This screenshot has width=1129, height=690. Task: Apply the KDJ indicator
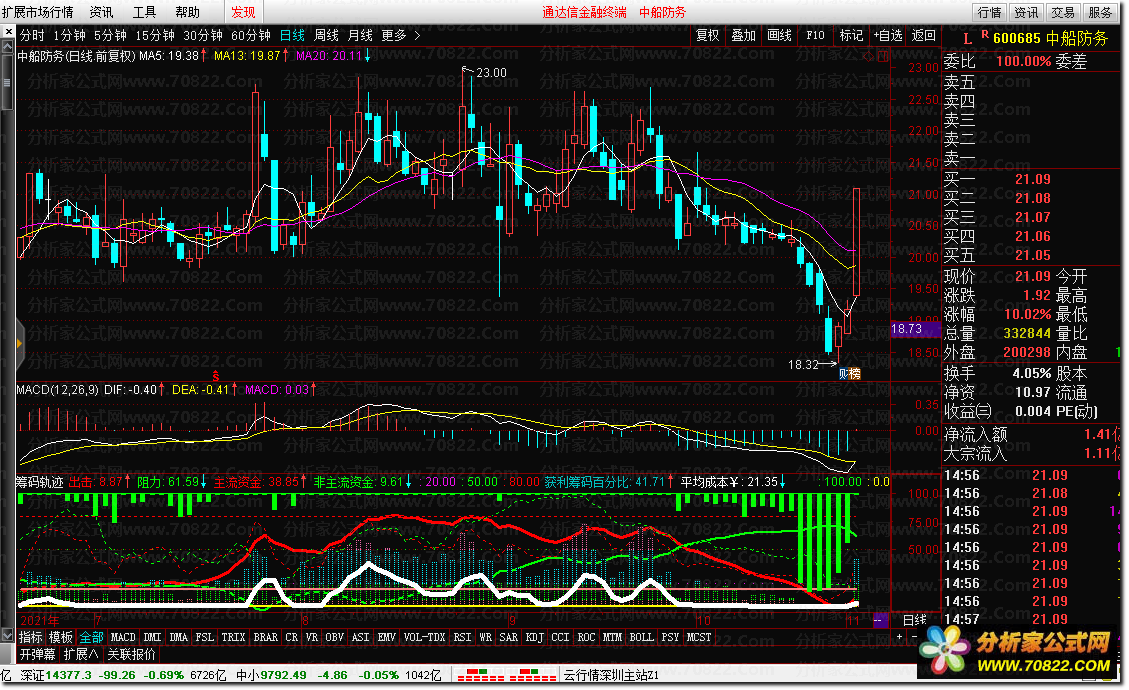[534, 637]
